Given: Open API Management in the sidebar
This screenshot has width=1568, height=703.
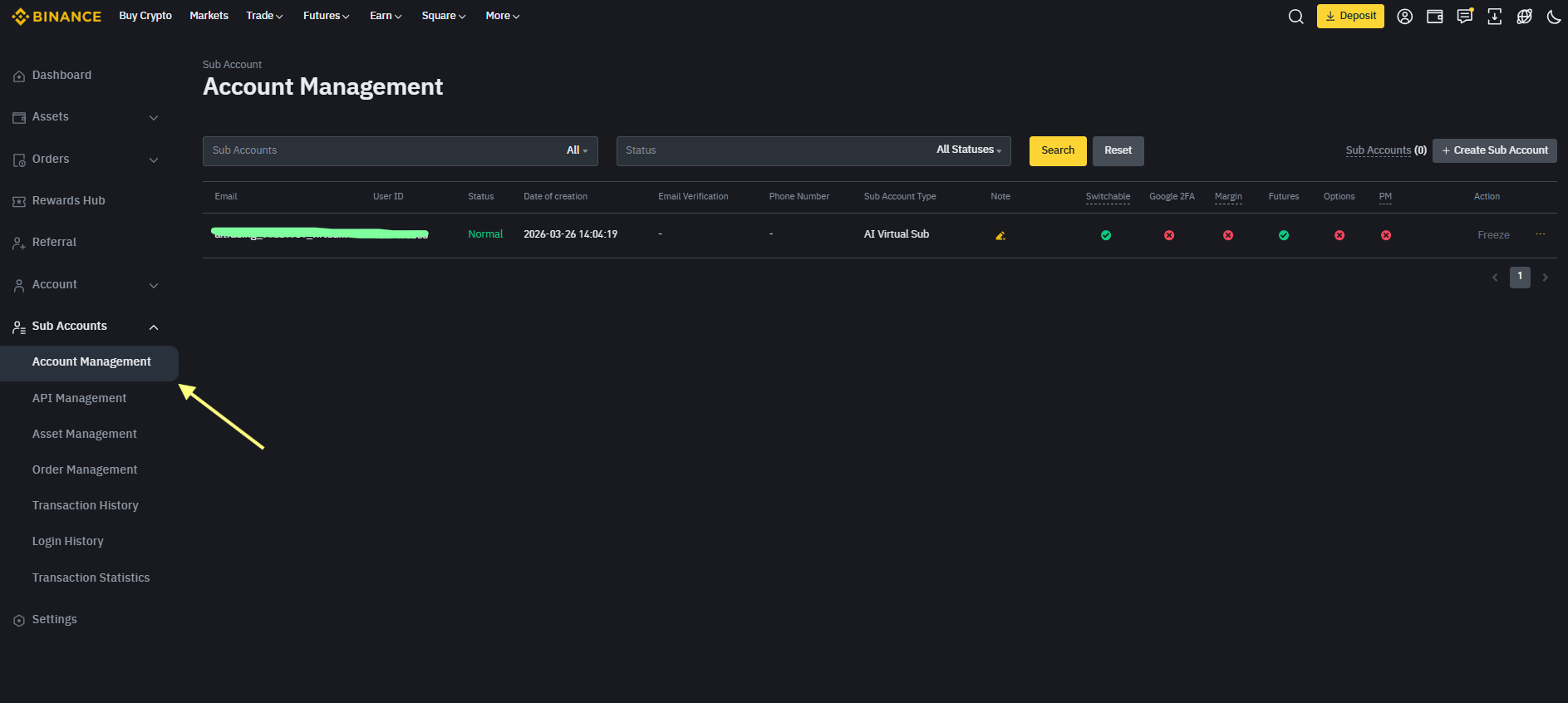Looking at the screenshot, I should pos(79,398).
